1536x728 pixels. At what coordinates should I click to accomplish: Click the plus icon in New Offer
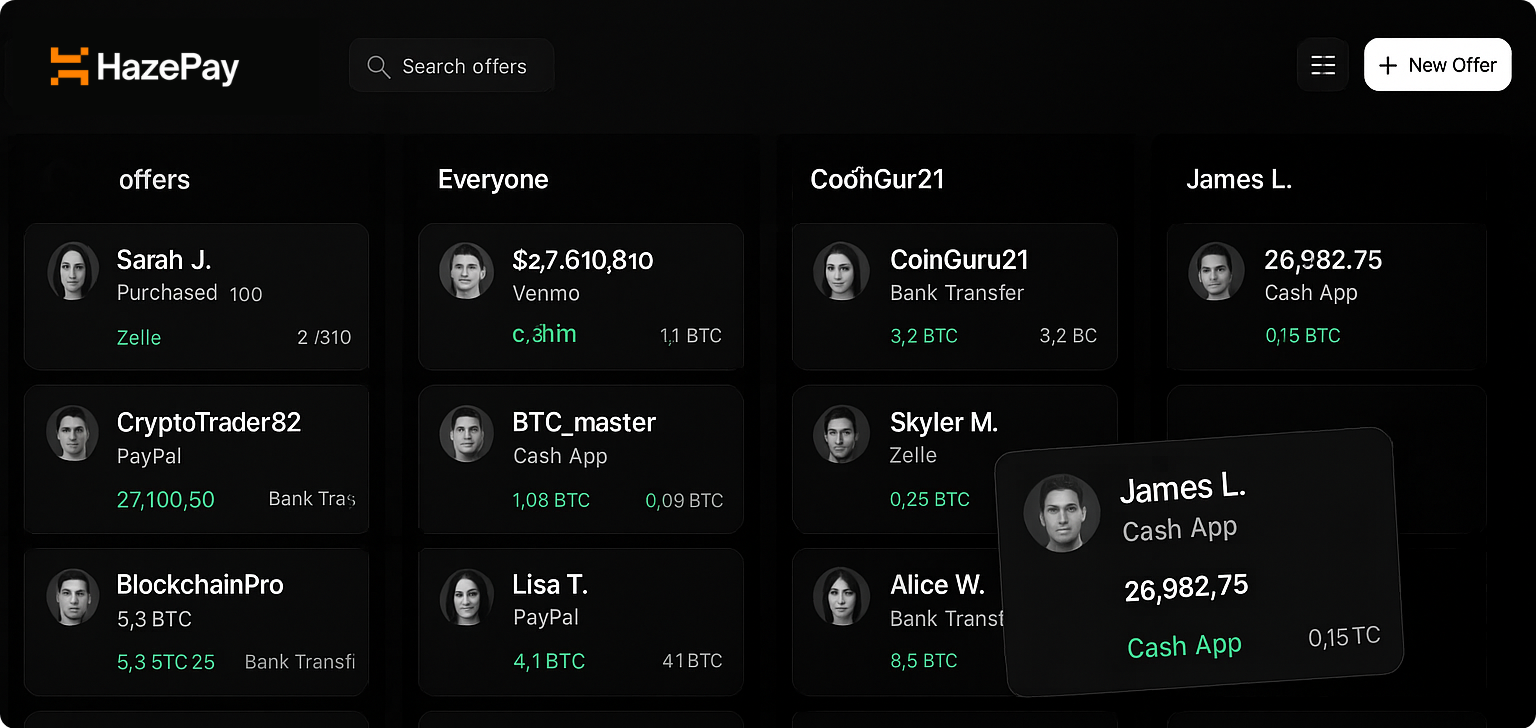click(1387, 66)
